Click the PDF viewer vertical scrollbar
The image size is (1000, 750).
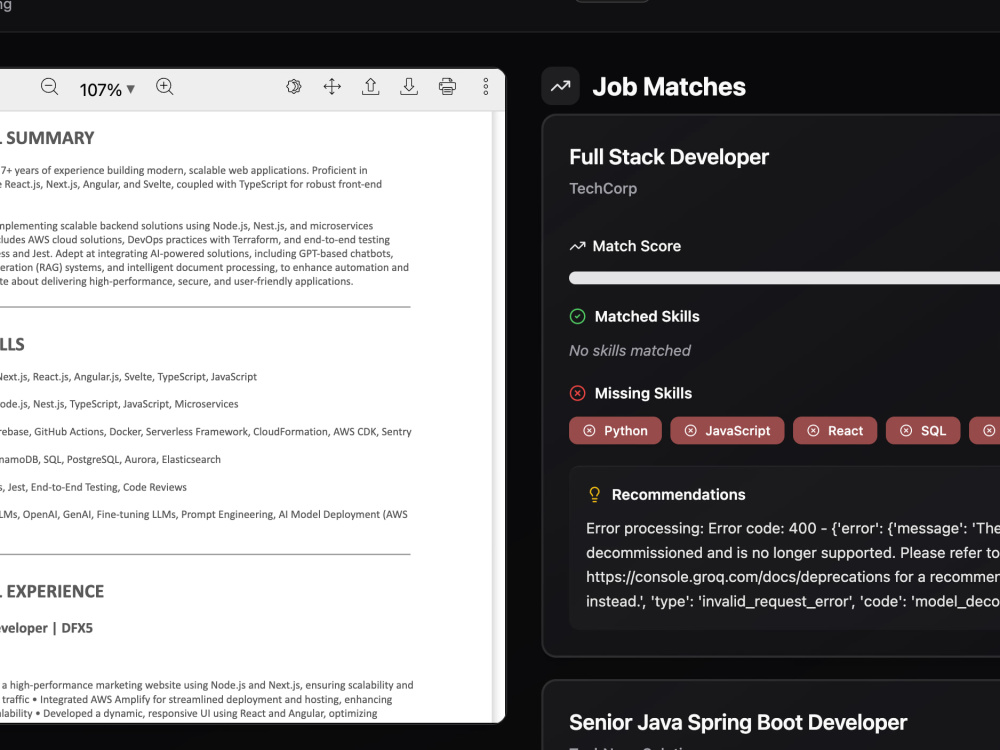[498, 417]
